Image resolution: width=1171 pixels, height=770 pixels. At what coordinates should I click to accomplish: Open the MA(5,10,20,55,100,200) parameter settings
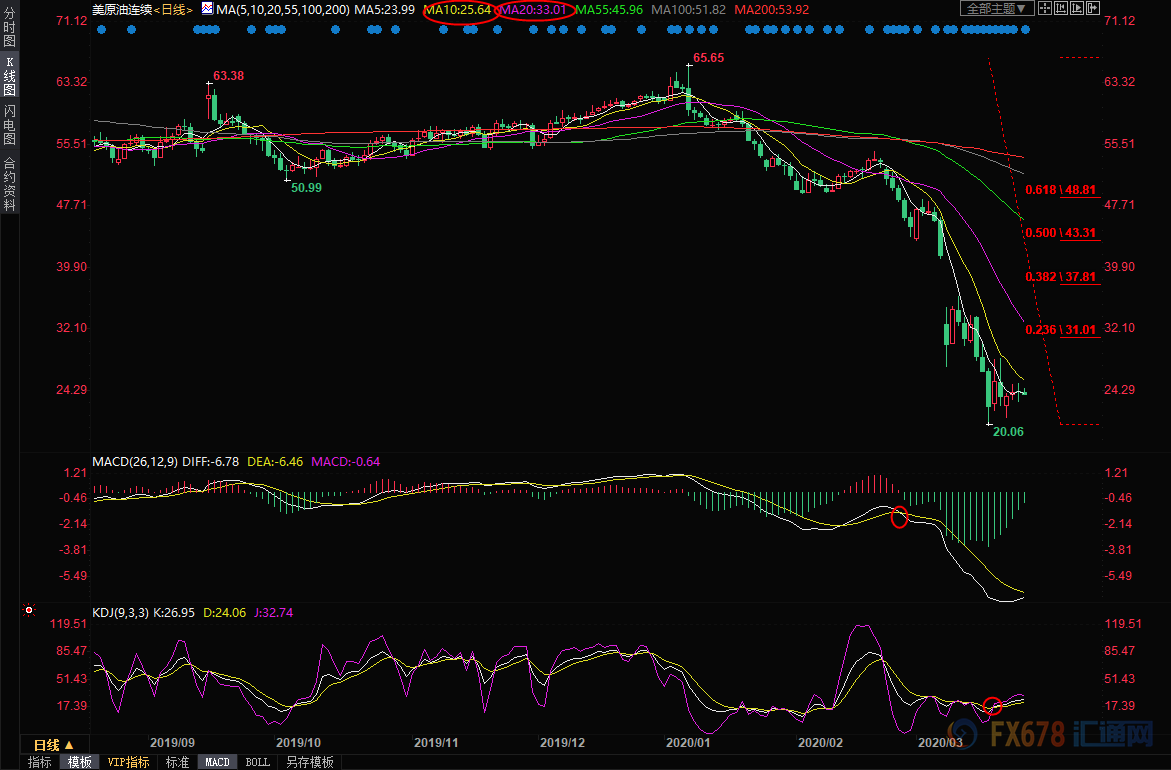click(281, 9)
